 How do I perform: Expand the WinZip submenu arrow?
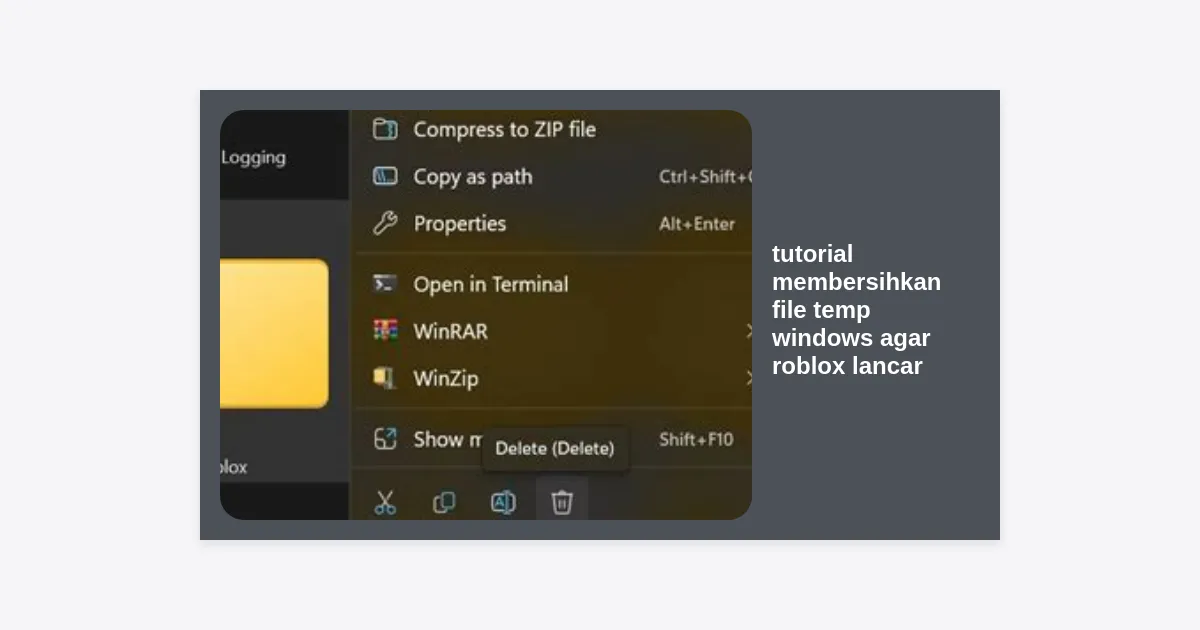pyautogui.click(x=747, y=378)
